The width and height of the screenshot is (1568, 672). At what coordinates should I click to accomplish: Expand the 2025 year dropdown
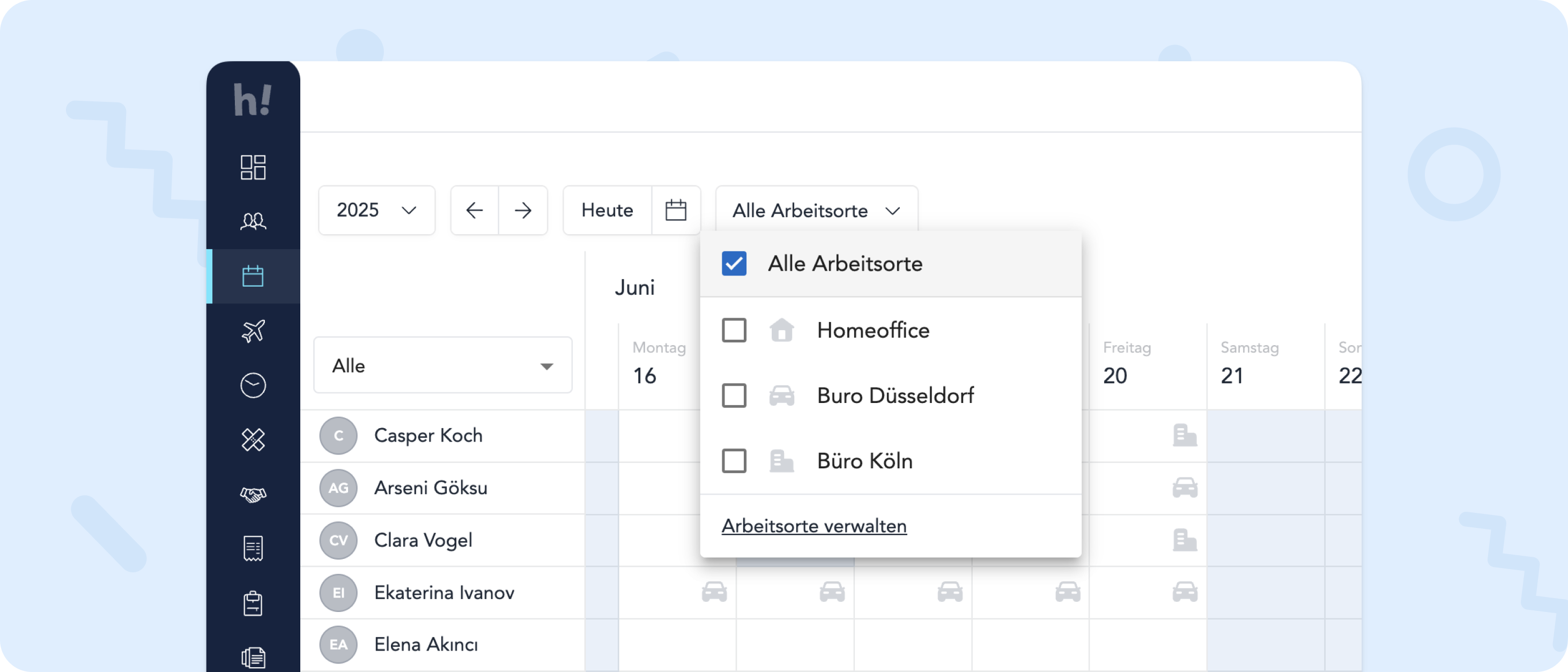376,211
